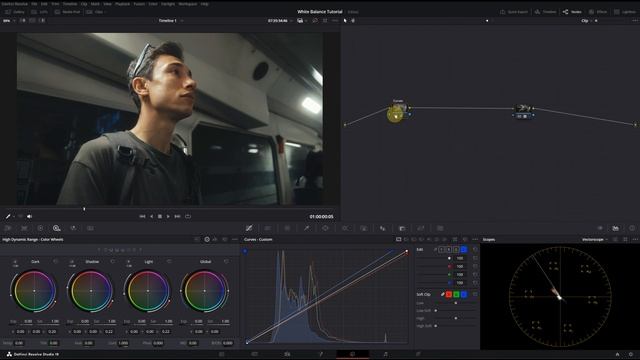640x360 pixels.
Task: Open the project manager home icon
Action: 617,354
